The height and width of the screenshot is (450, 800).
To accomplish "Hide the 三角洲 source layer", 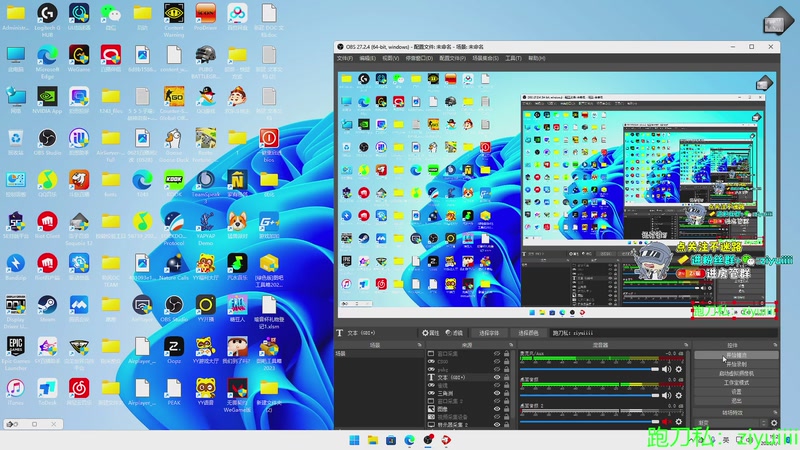I will [497, 393].
